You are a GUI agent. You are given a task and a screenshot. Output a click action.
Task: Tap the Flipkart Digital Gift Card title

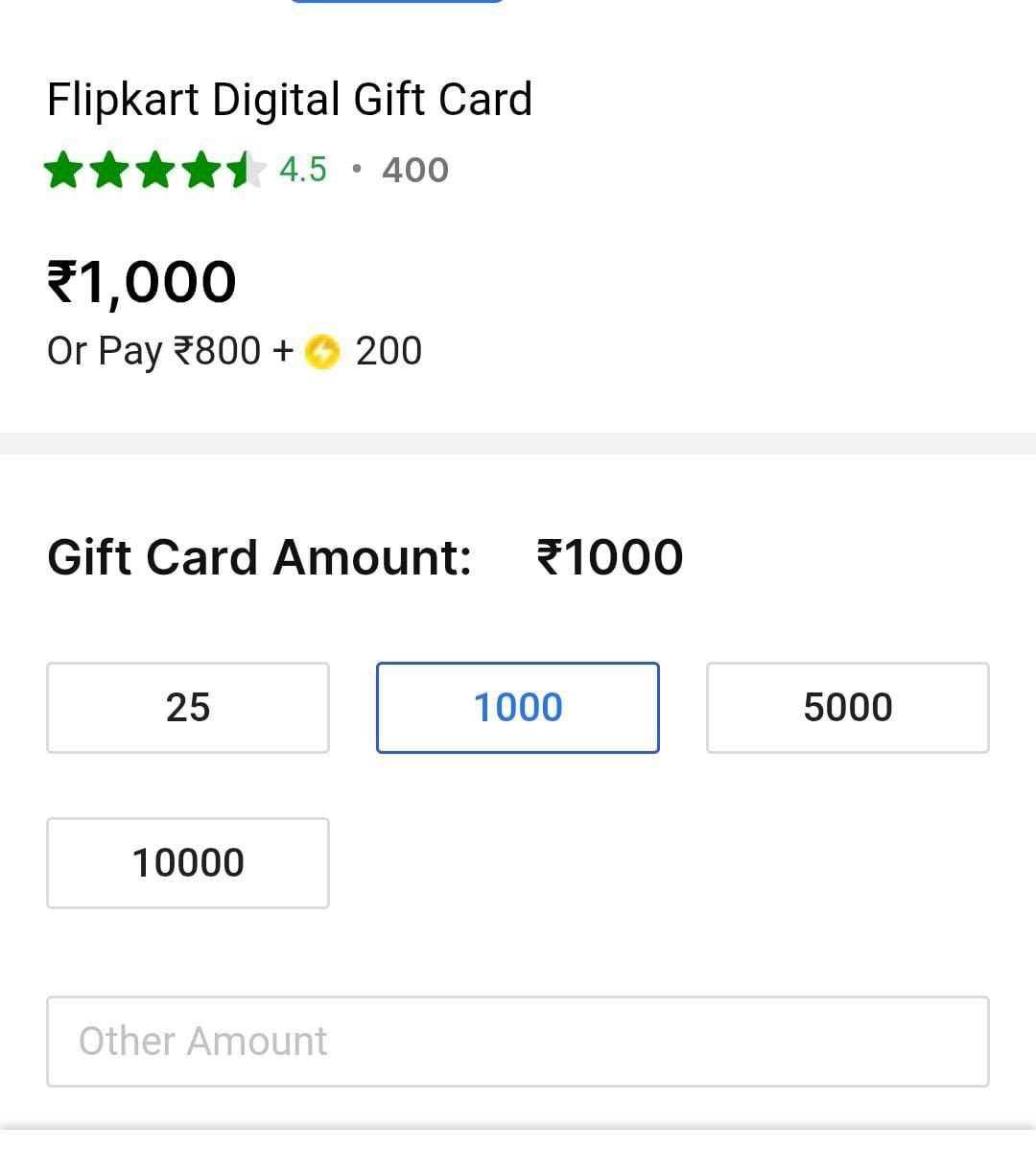pyautogui.click(x=290, y=100)
